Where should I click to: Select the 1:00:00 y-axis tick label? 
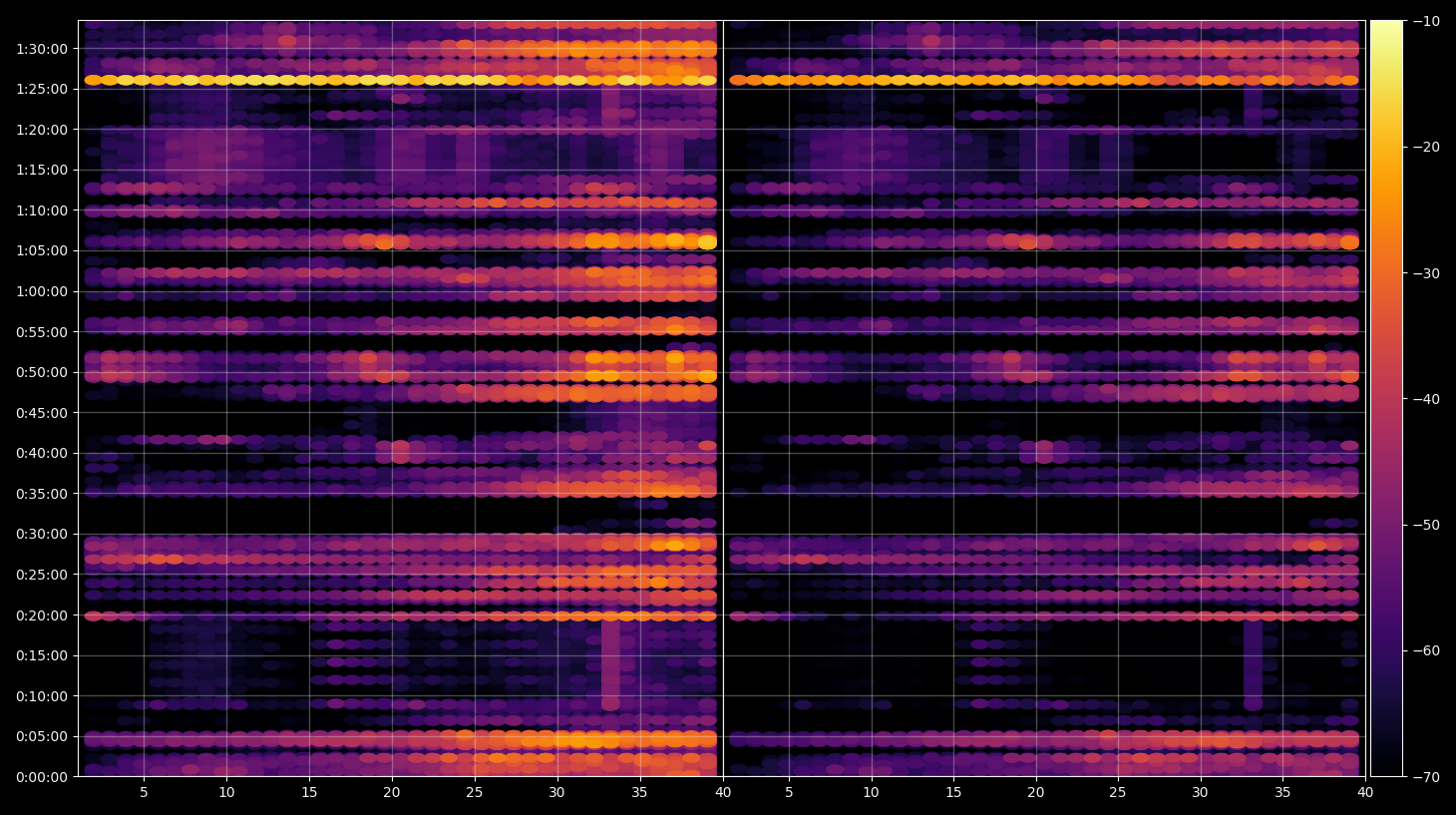click(x=42, y=291)
